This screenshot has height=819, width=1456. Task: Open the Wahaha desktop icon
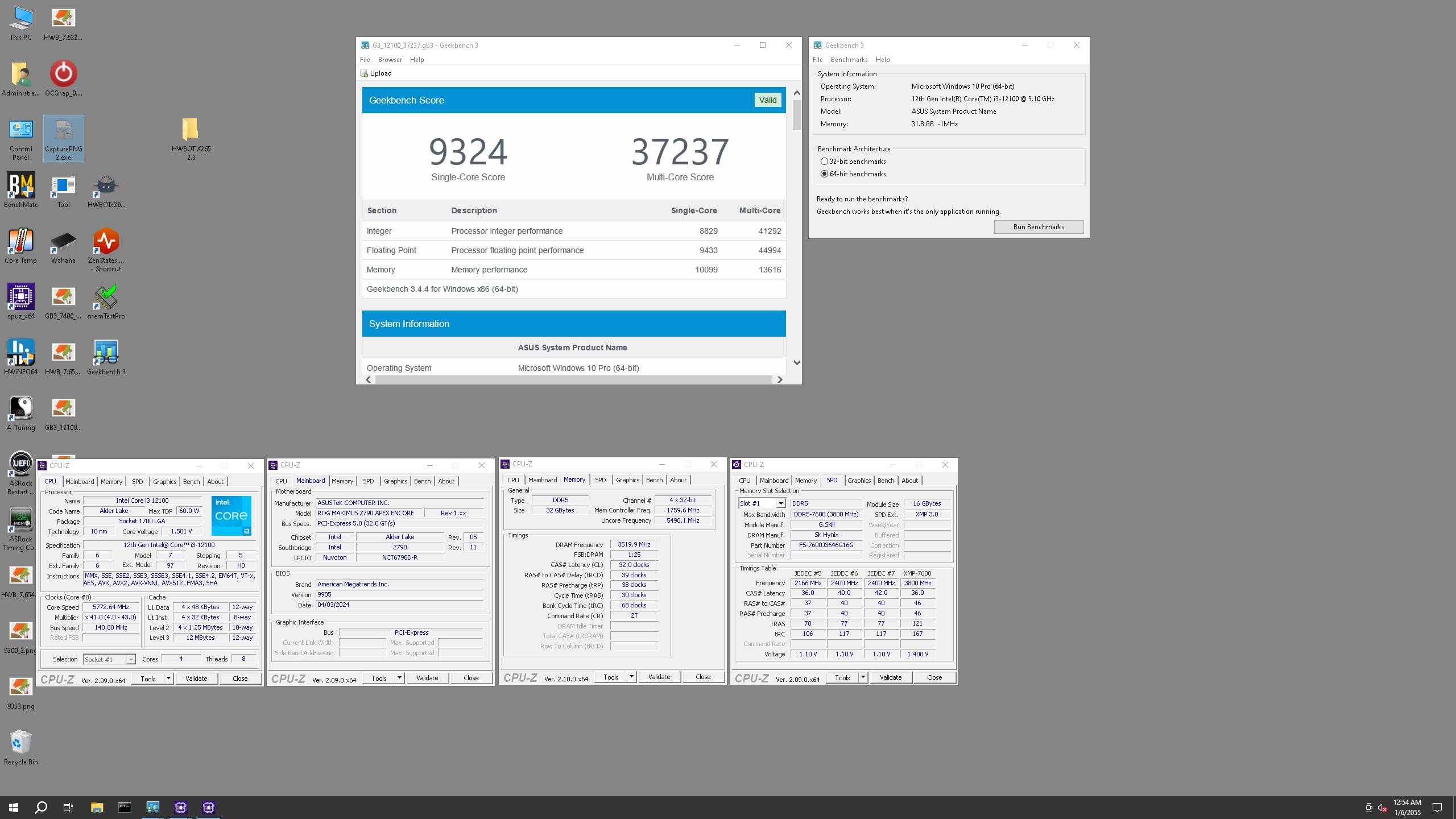(x=63, y=246)
